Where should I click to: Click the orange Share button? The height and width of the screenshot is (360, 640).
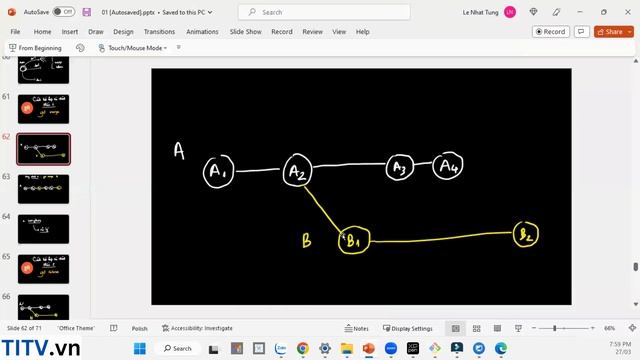[x=610, y=31]
